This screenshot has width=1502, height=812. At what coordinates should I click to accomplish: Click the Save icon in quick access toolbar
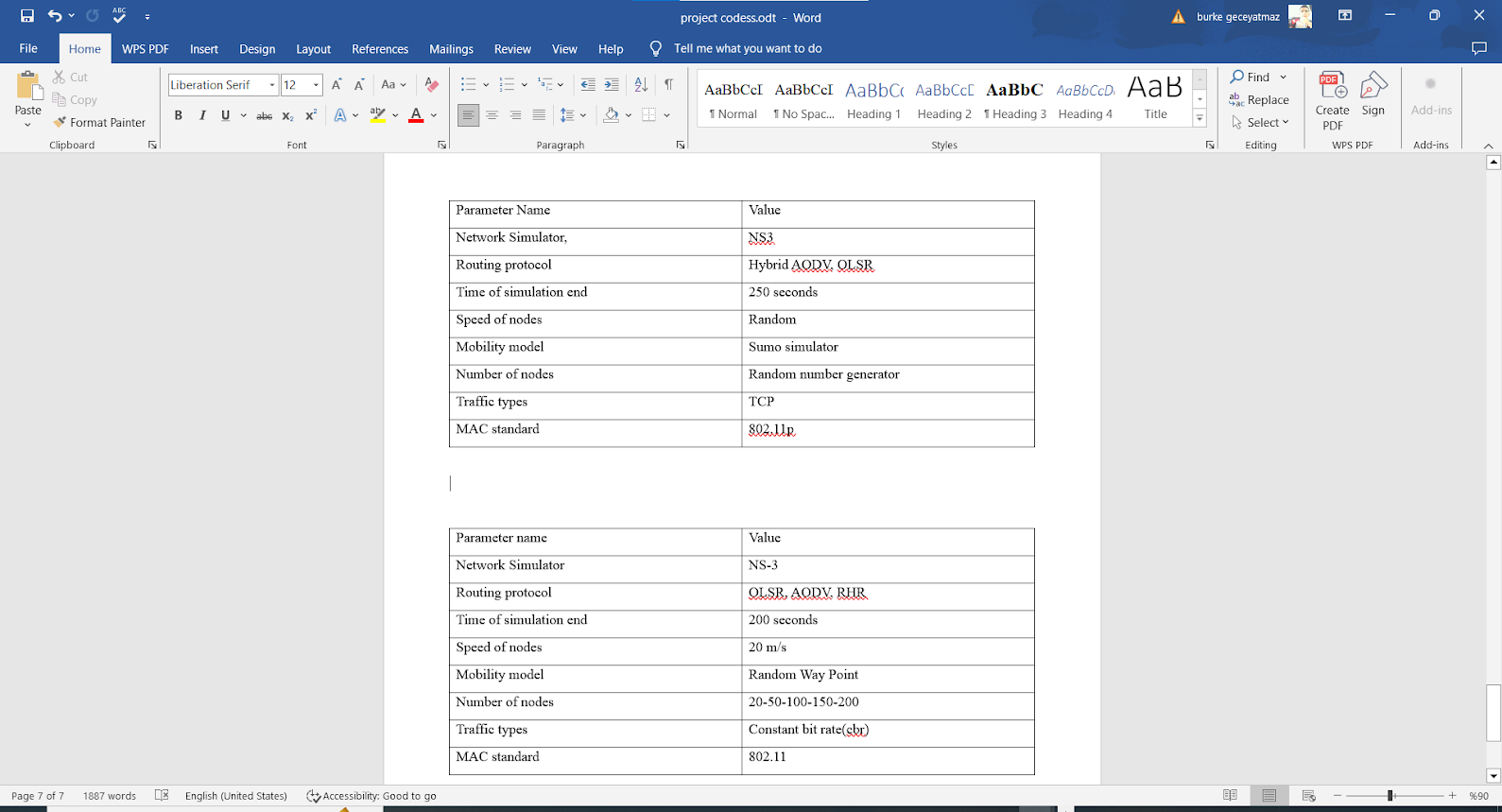pos(26,16)
